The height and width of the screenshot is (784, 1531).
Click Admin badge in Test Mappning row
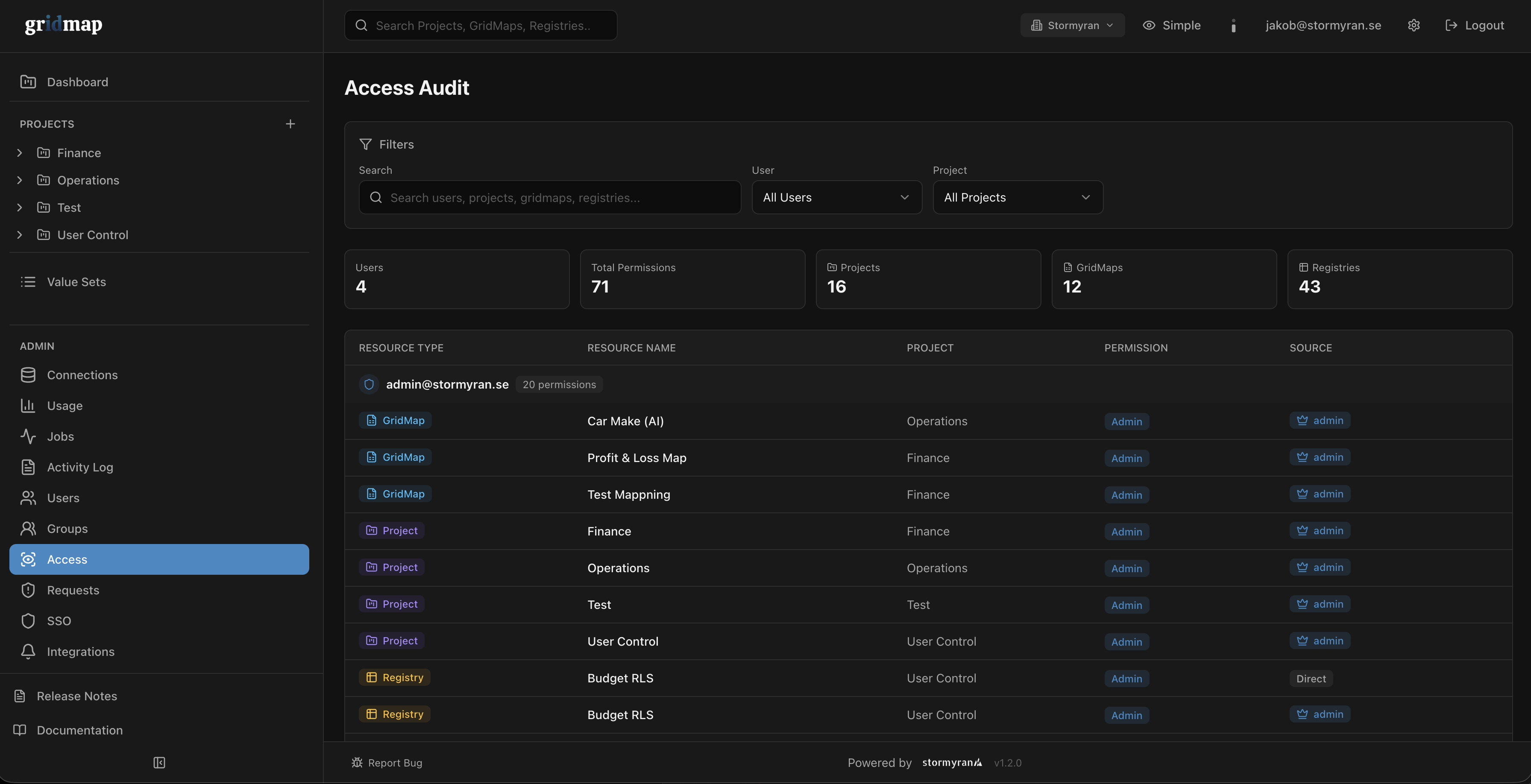point(1126,495)
